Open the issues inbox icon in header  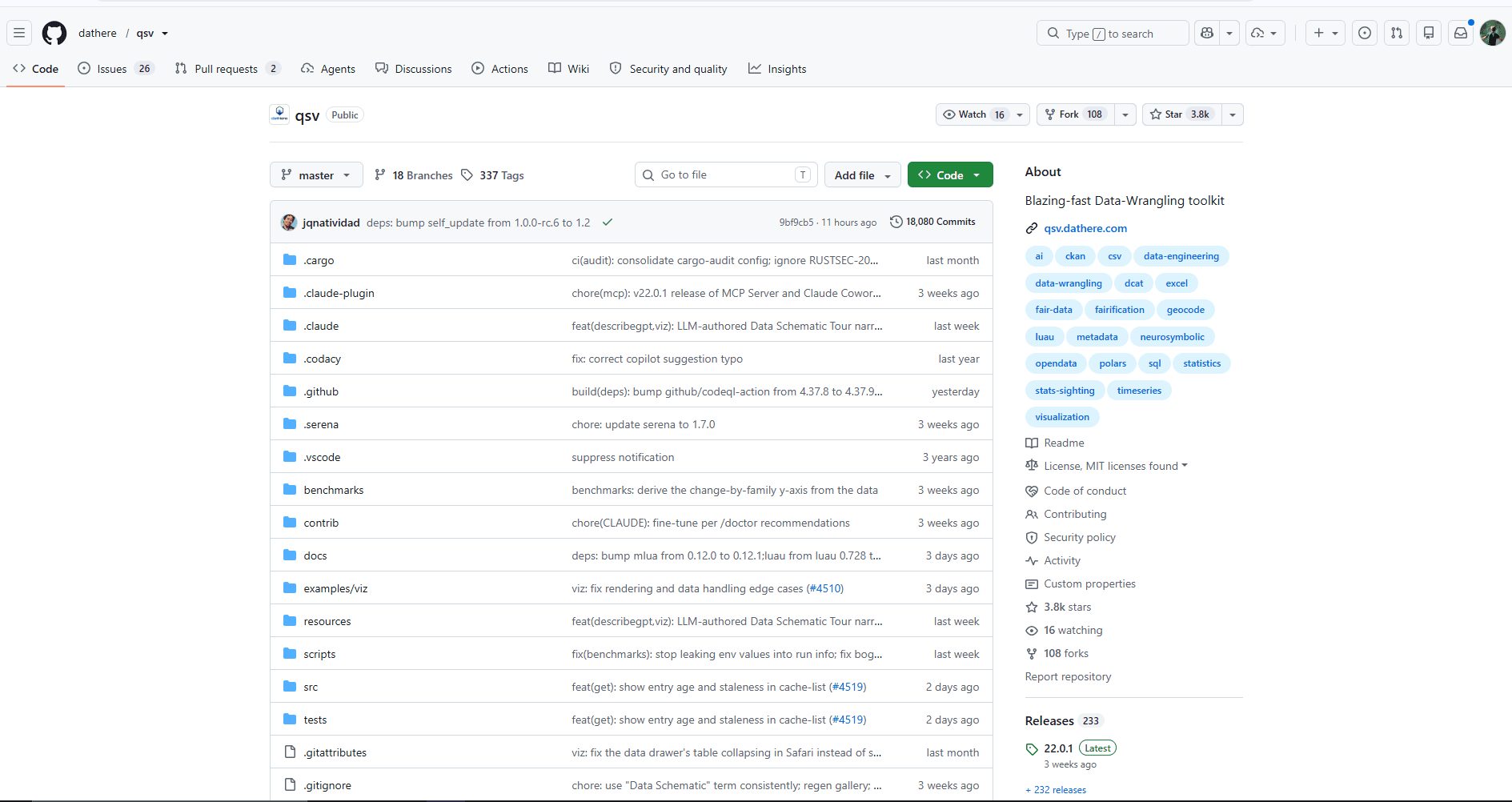tap(1365, 33)
